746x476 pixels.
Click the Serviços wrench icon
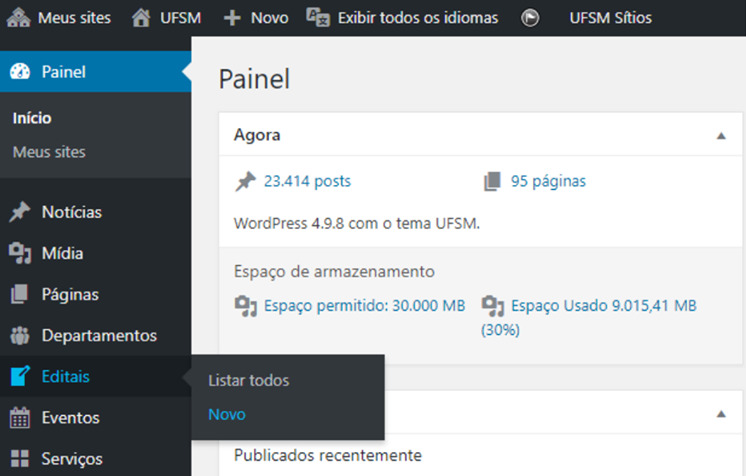19,459
